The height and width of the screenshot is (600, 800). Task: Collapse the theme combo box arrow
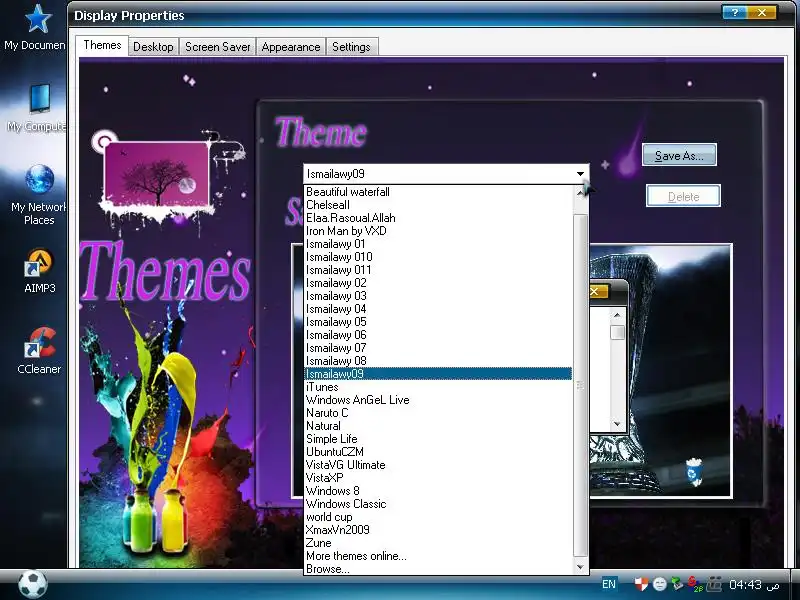pos(580,174)
